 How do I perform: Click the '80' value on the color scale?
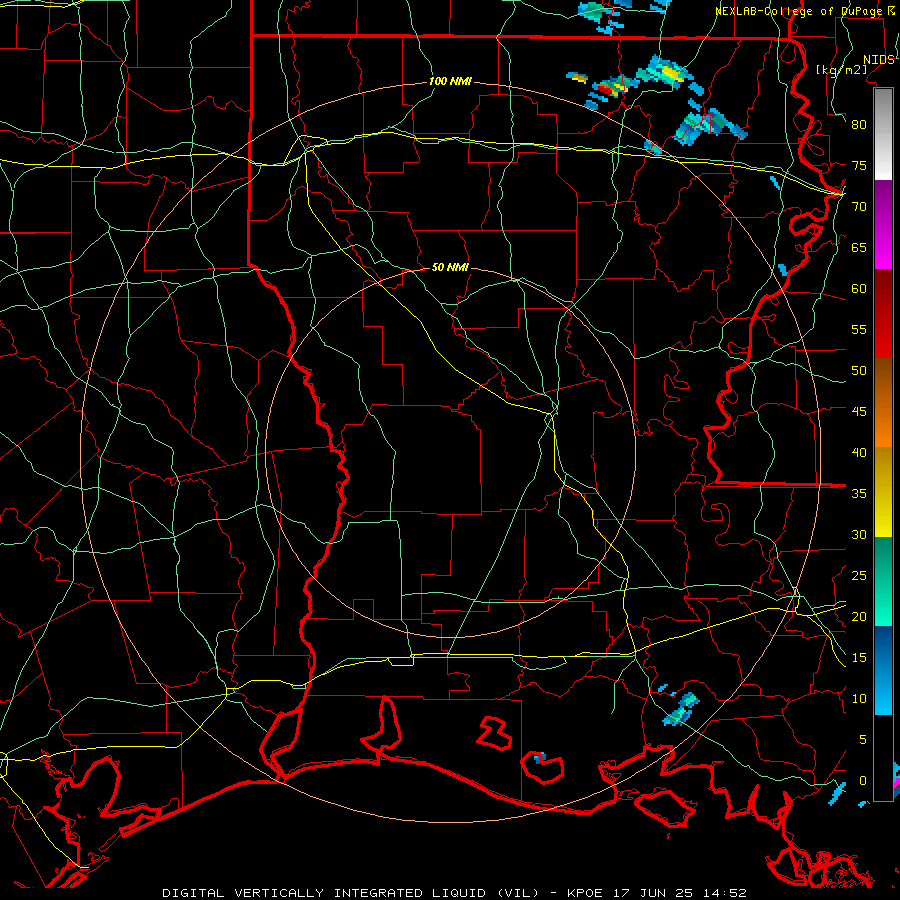[x=859, y=125]
